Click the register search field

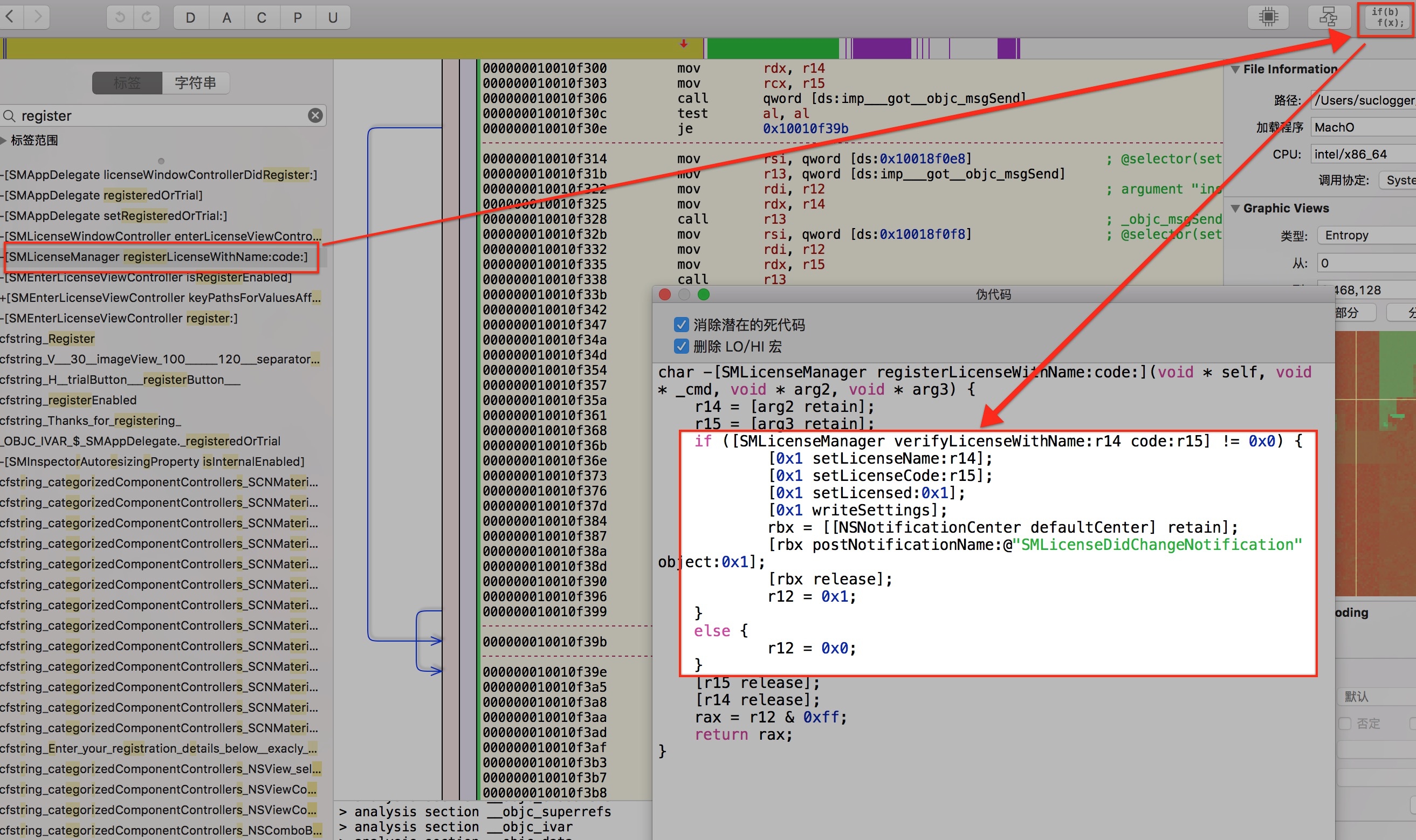coord(163,116)
